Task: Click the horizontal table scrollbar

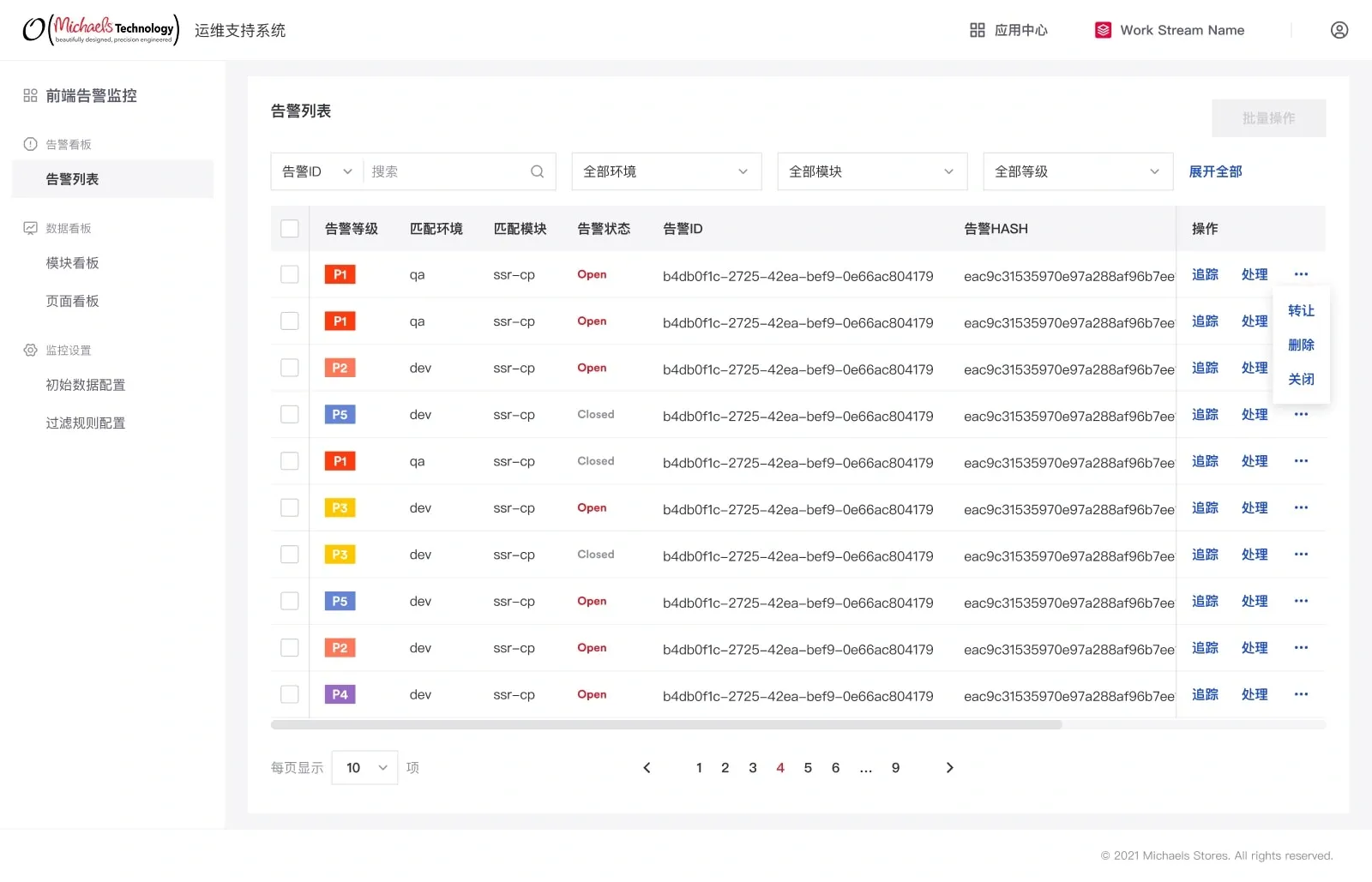Action: tap(666, 725)
